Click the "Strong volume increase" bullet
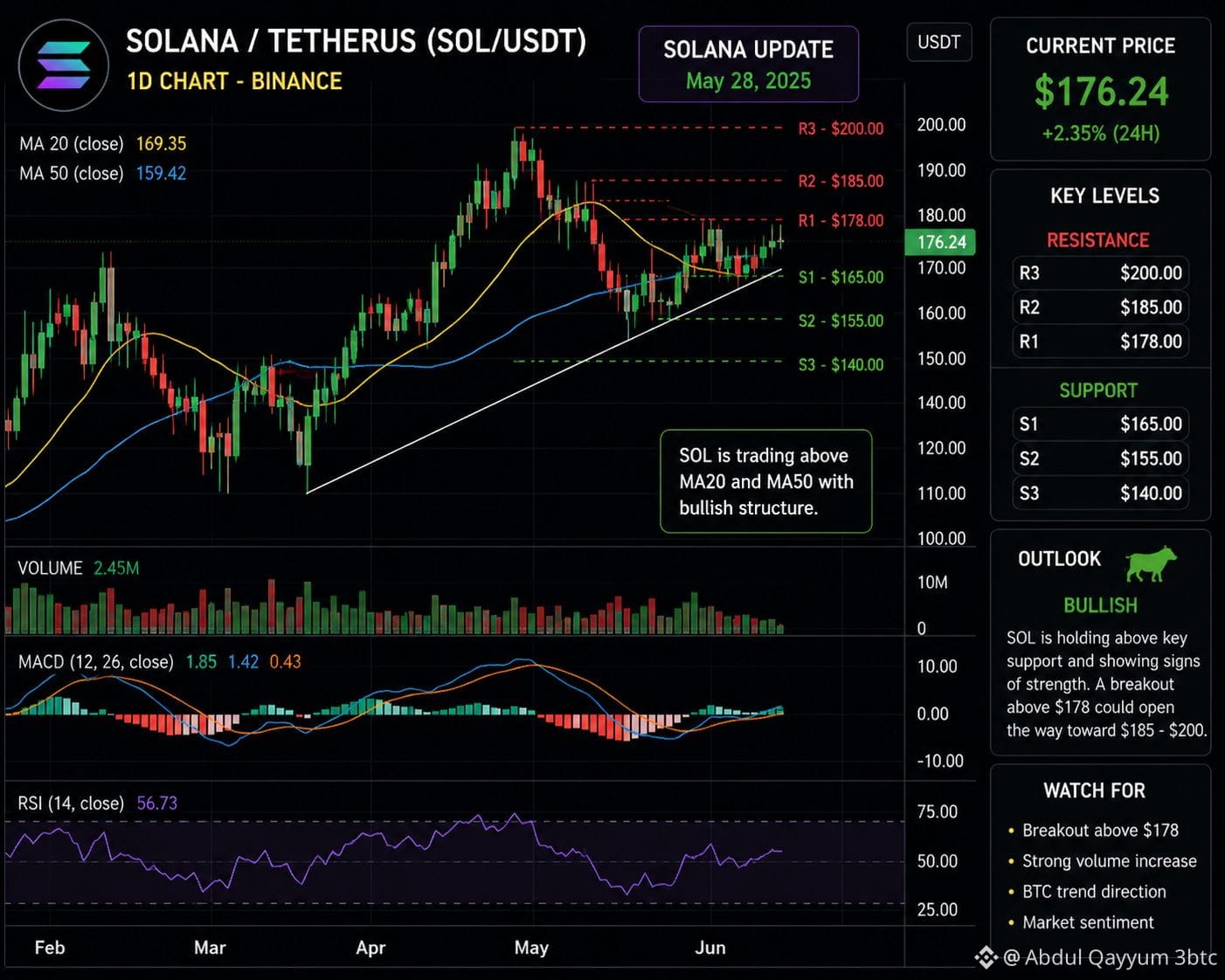Viewport: 1225px width, 980px height. 1110,861
